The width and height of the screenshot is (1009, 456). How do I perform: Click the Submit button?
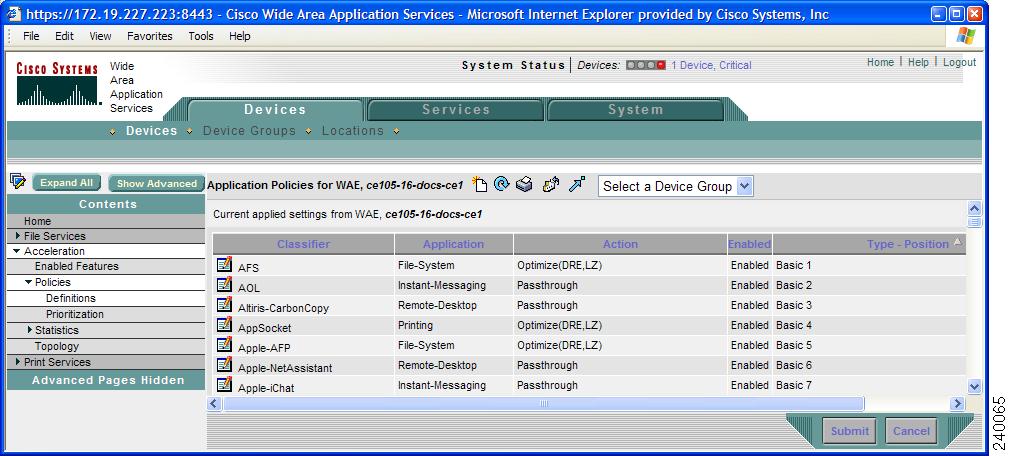[x=849, y=431]
